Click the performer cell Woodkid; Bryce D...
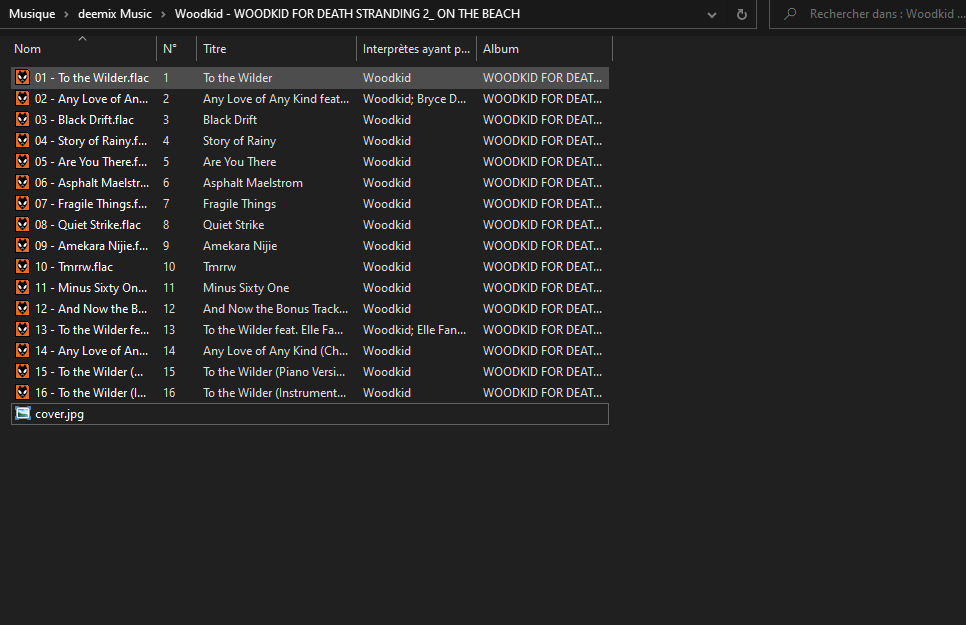 click(x=415, y=99)
